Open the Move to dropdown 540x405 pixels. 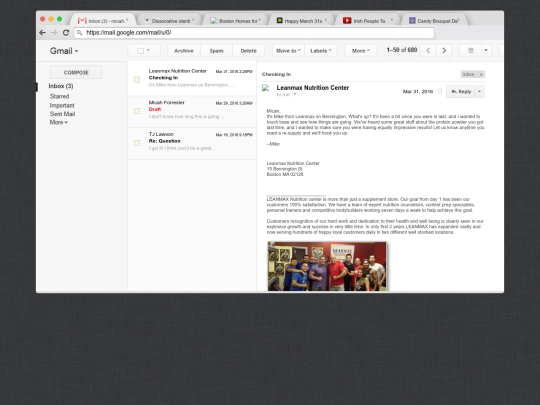288,51
